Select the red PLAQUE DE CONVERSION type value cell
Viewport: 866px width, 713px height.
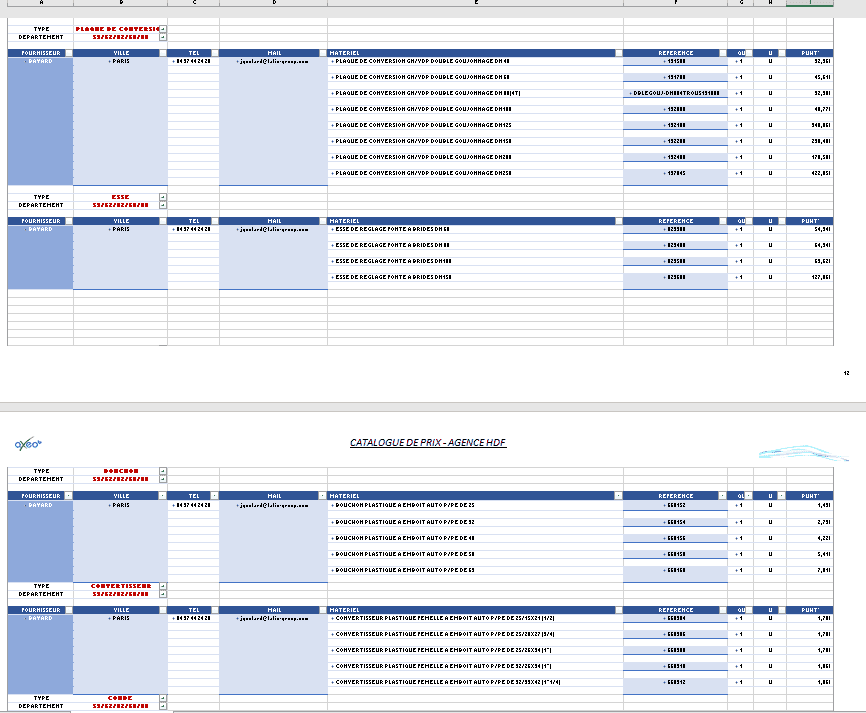tap(117, 29)
